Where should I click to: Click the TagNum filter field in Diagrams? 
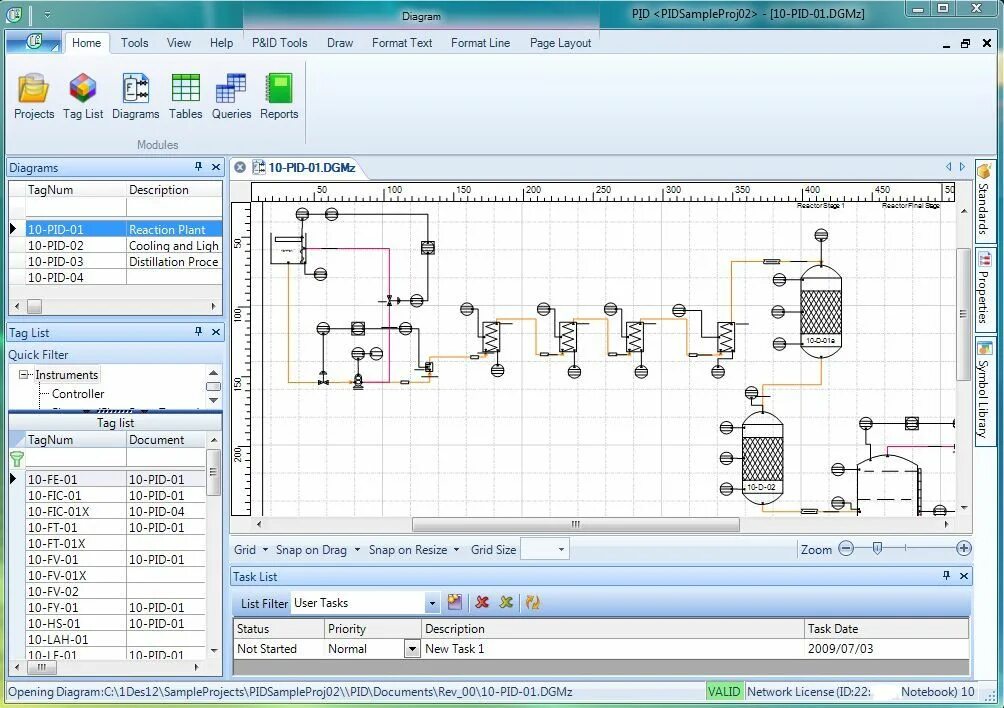pyautogui.click(x=76, y=207)
